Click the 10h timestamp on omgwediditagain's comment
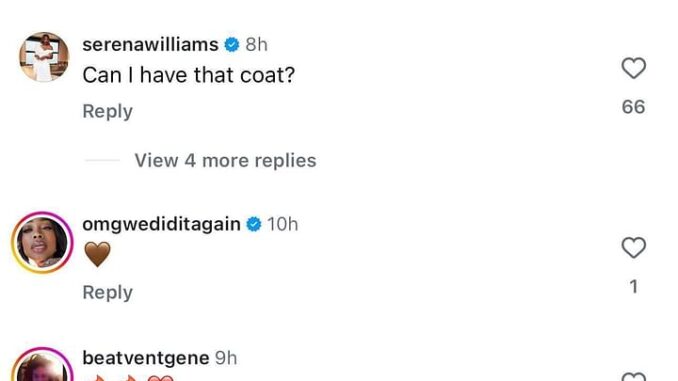This screenshot has height=381, width=678. 282,224
